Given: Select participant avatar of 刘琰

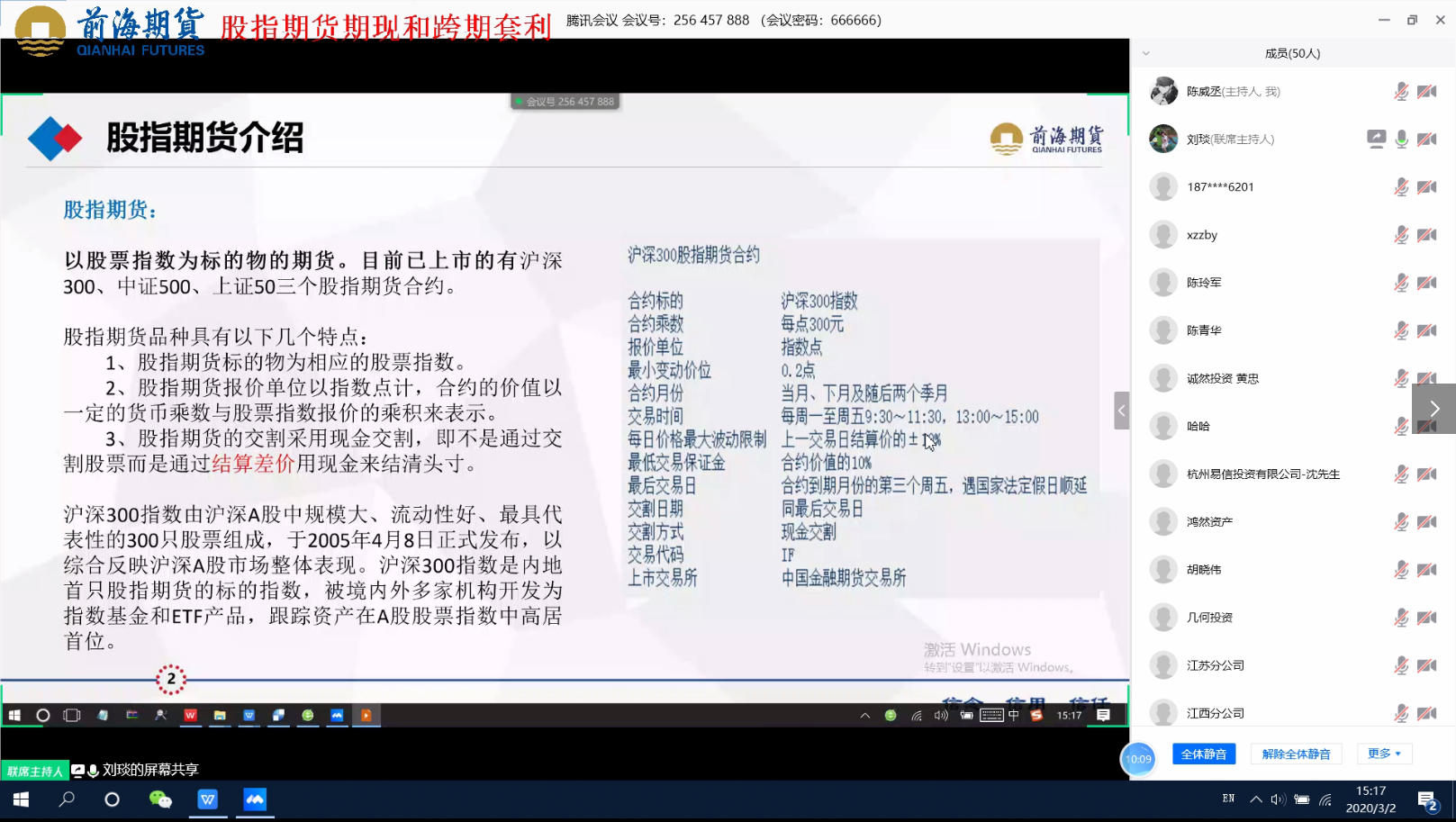Looking at the screenshot, I should [x=1163, y=139].
